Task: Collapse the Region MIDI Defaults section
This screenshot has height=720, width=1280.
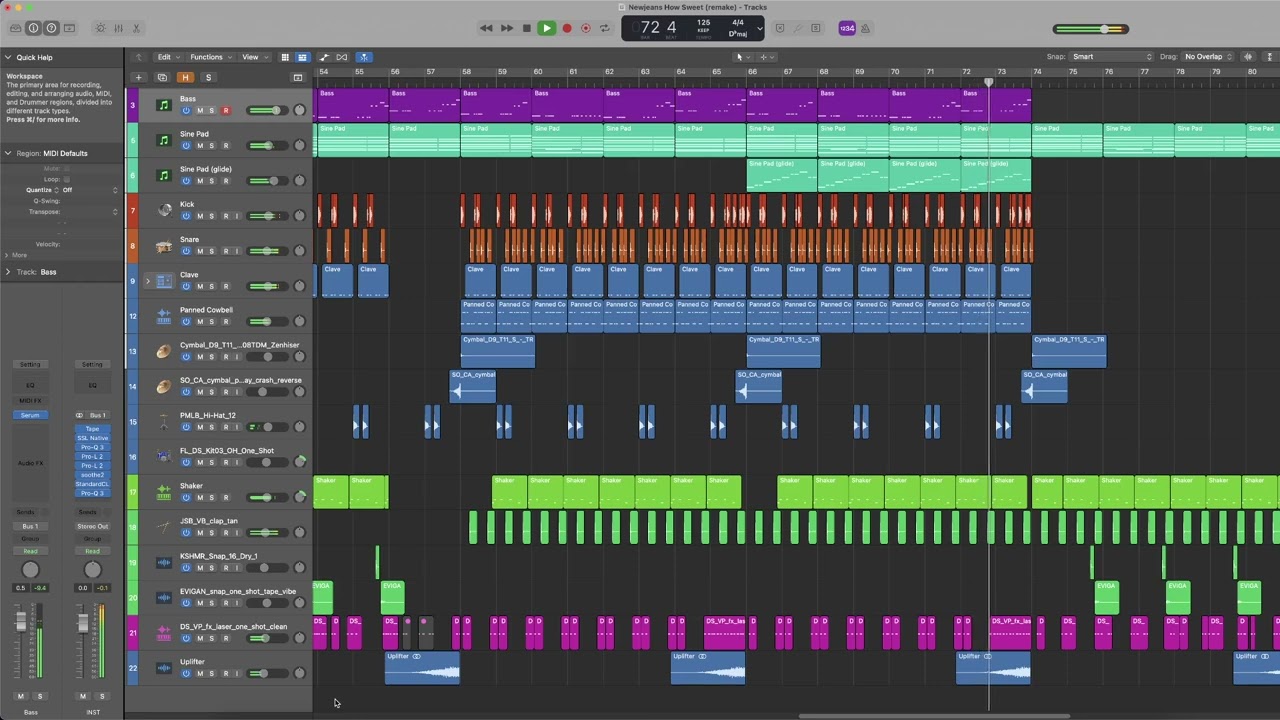Action: click(8, 153)
